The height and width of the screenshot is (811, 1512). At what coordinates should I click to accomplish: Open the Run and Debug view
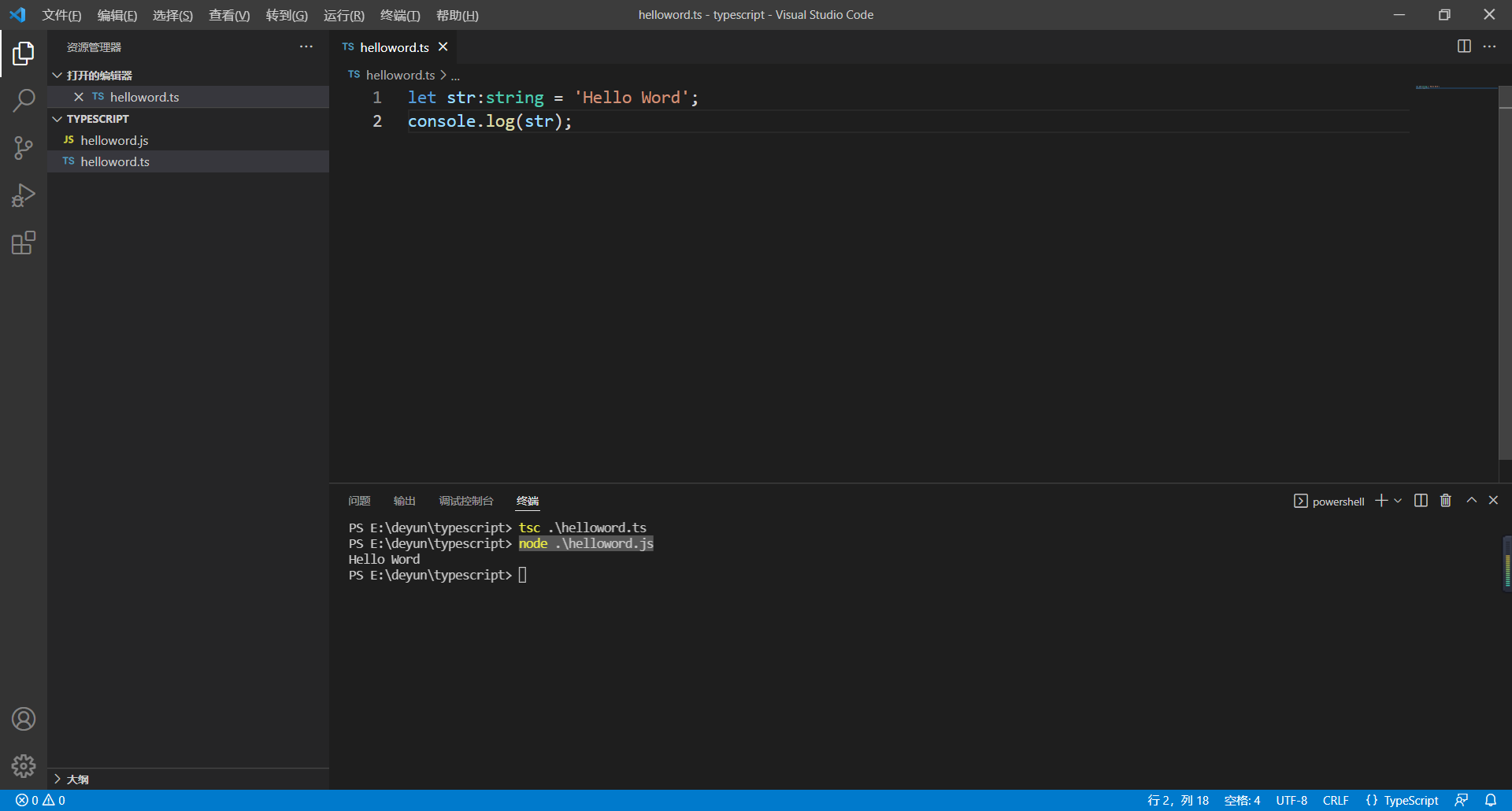coord(24,195)
